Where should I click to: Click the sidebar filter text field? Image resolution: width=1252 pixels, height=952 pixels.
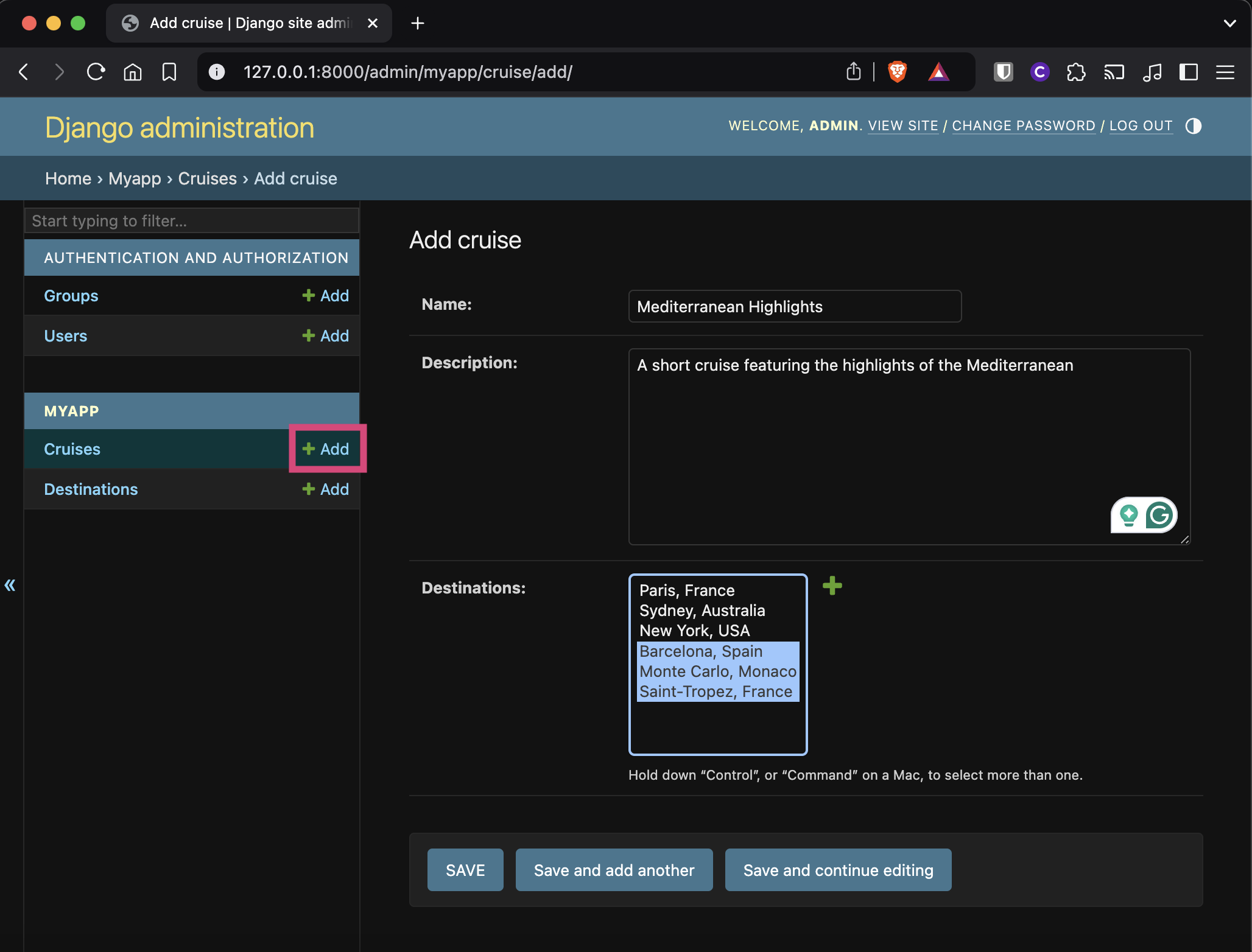click(192, 220)
